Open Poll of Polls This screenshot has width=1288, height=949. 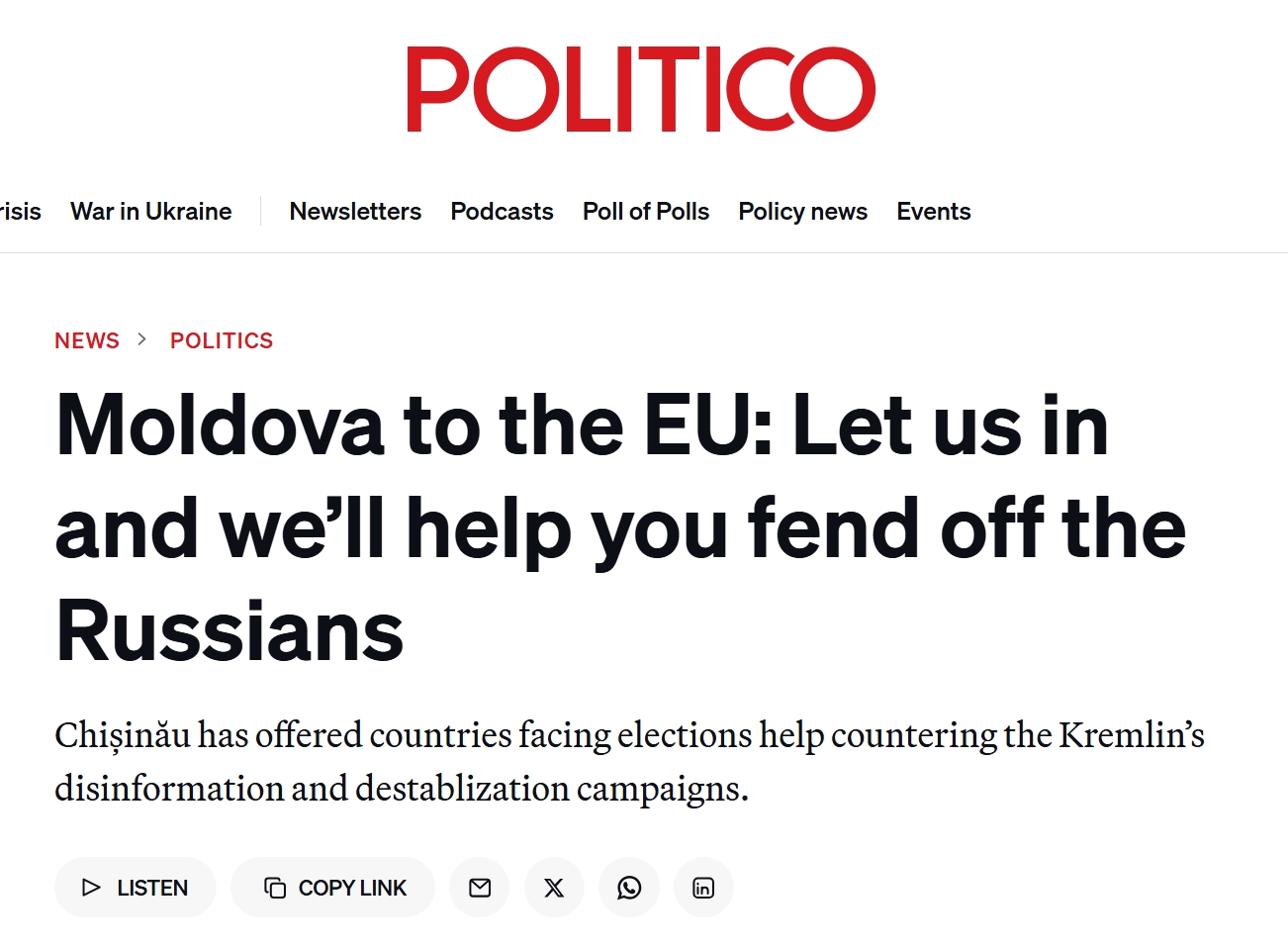click(645, 211)
